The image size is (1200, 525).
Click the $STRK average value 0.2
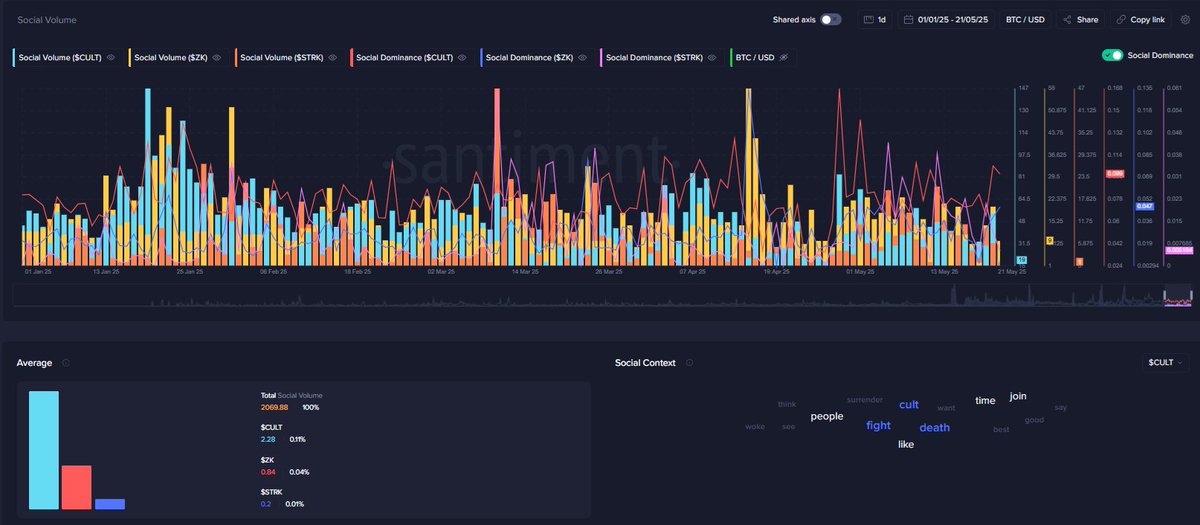click(265, 504)
